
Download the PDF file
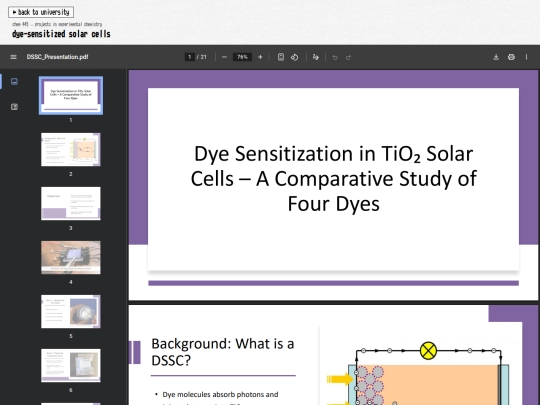[496, 57]
